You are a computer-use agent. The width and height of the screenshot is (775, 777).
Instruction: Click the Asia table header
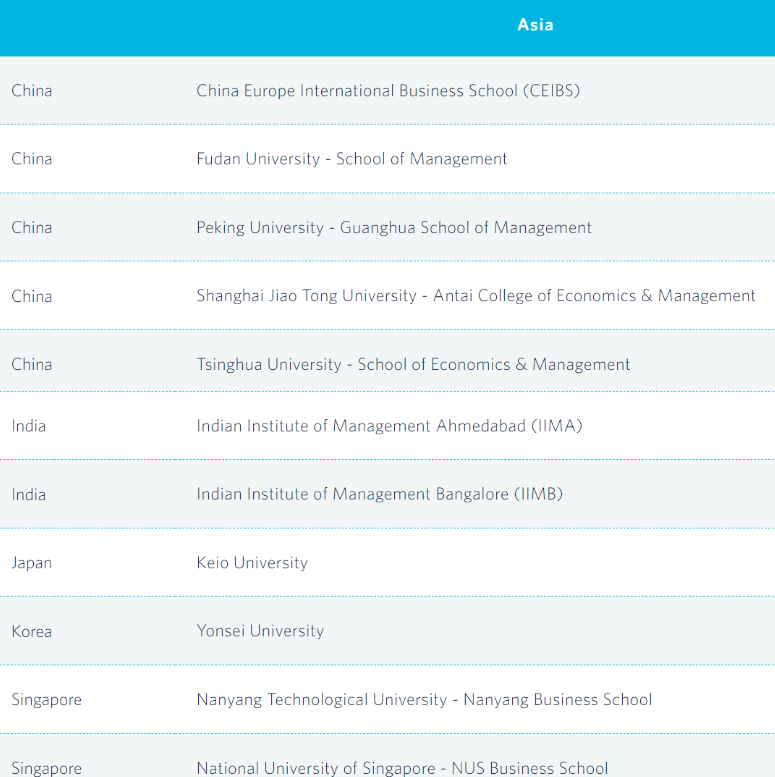(x=535, y=25)
